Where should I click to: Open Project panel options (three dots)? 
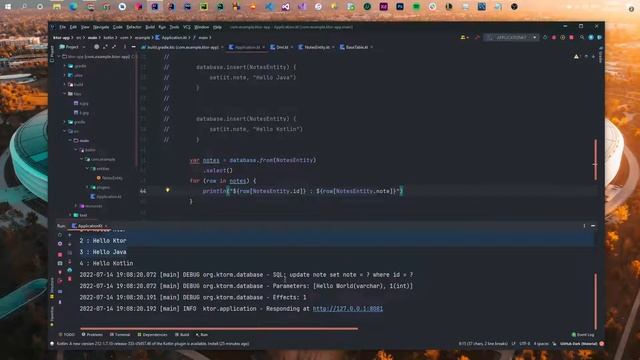click(124, 47)
